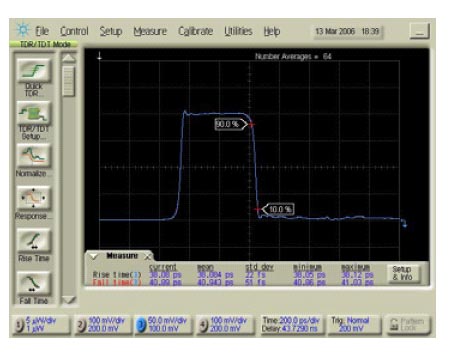The height and width of the screenshot is (360, 449).
Task: Open the Calibrate menu
Action: point(196,31)
